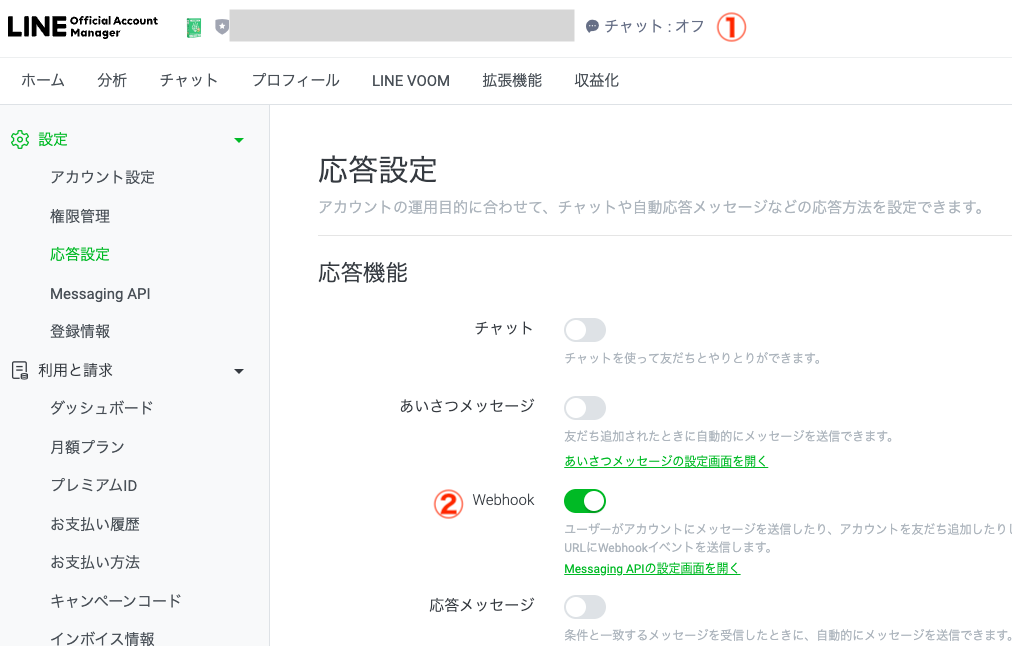Screen dimensions: 1012x646
Task: Click the チャットを使って友だちとやりとりができます description
Action: 693,358
